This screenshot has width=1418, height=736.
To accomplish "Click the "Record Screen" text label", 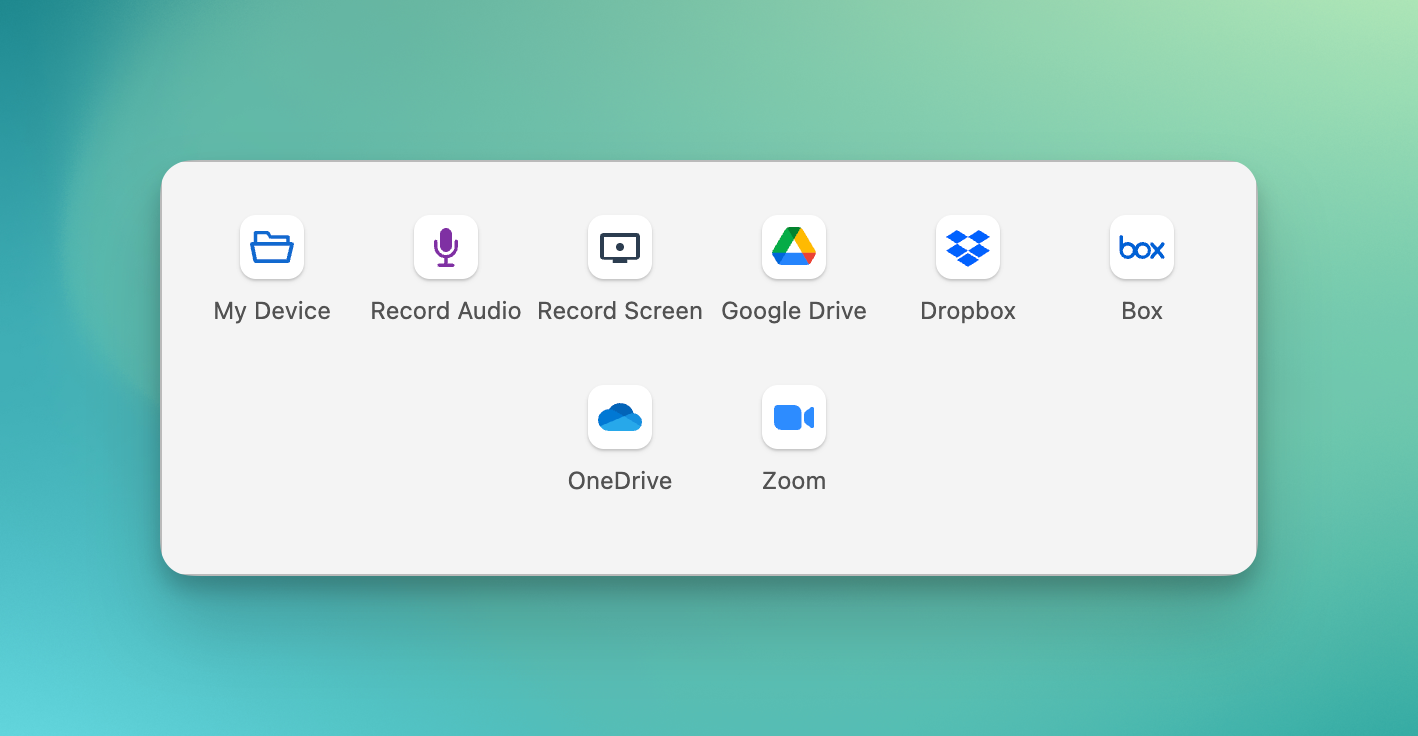I will click(620, 311).
